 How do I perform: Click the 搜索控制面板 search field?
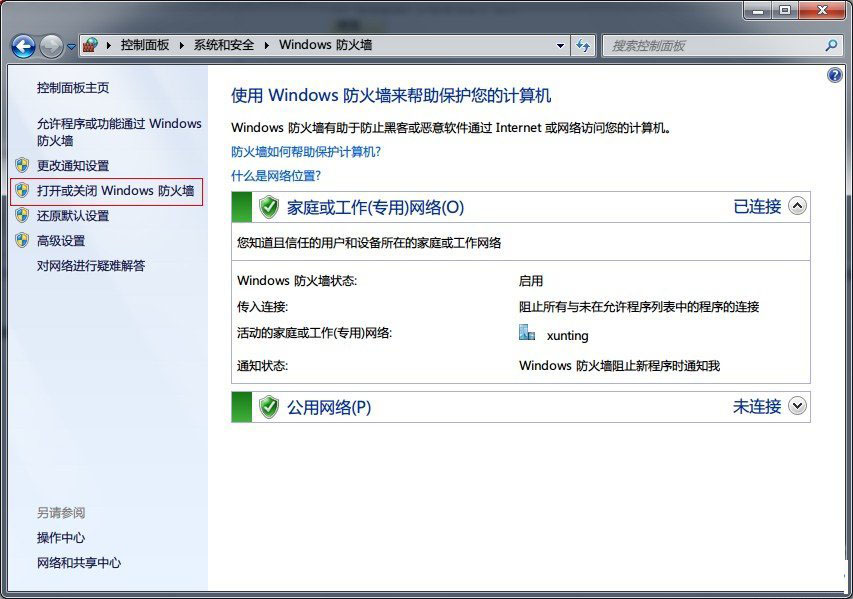pos(712,46)
